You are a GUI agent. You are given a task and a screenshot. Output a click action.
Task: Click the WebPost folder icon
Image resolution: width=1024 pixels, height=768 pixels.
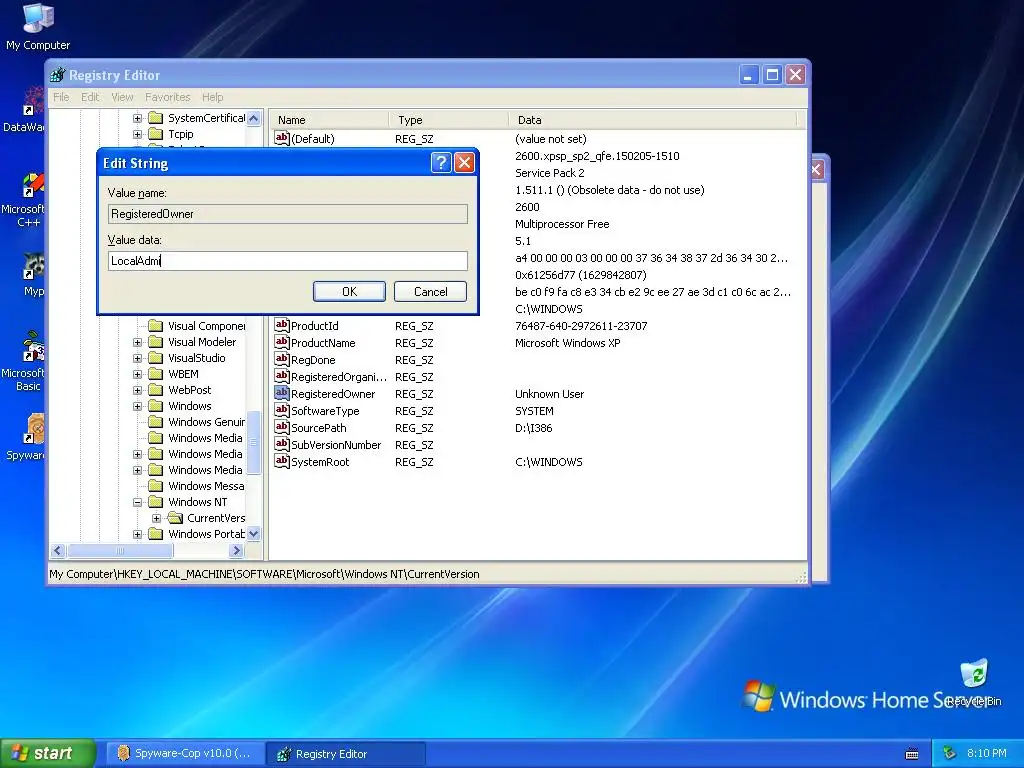pyautogui.click(x=155, y=390)
